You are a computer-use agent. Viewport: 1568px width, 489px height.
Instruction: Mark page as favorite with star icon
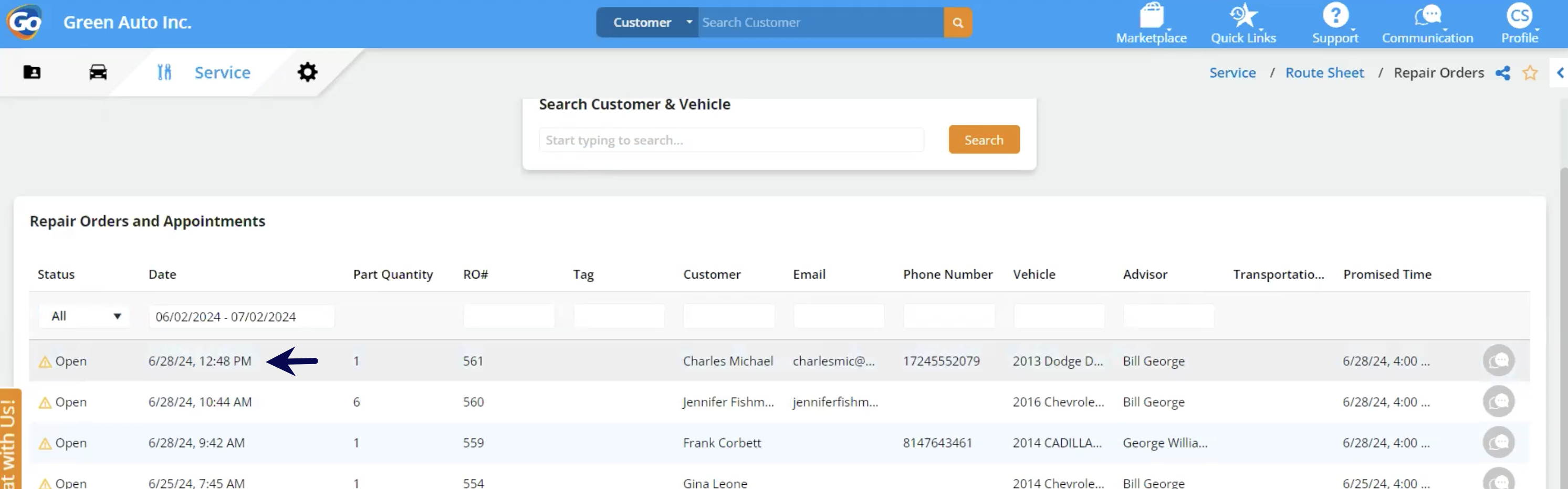[x=1530, y=73]
